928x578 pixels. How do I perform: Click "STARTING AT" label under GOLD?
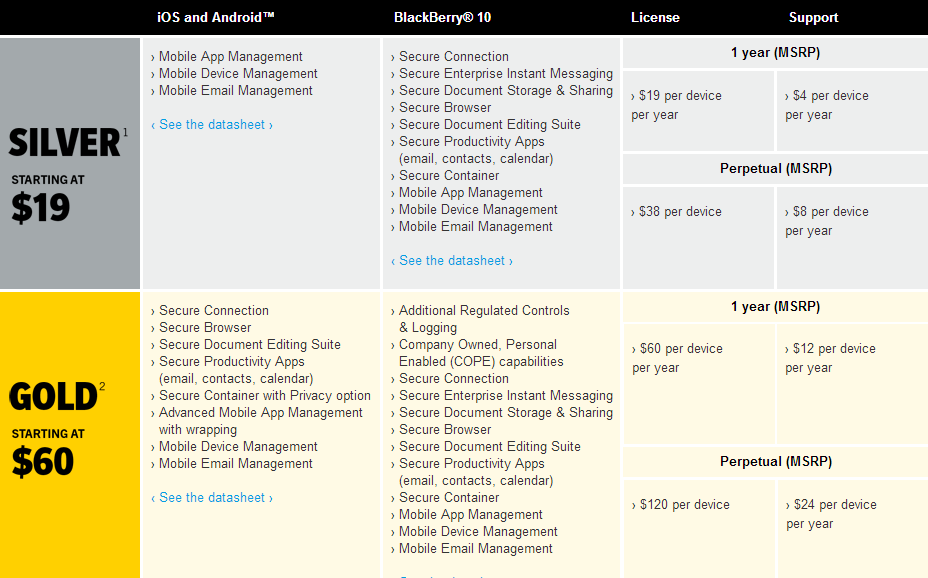[x=48, y=434]
